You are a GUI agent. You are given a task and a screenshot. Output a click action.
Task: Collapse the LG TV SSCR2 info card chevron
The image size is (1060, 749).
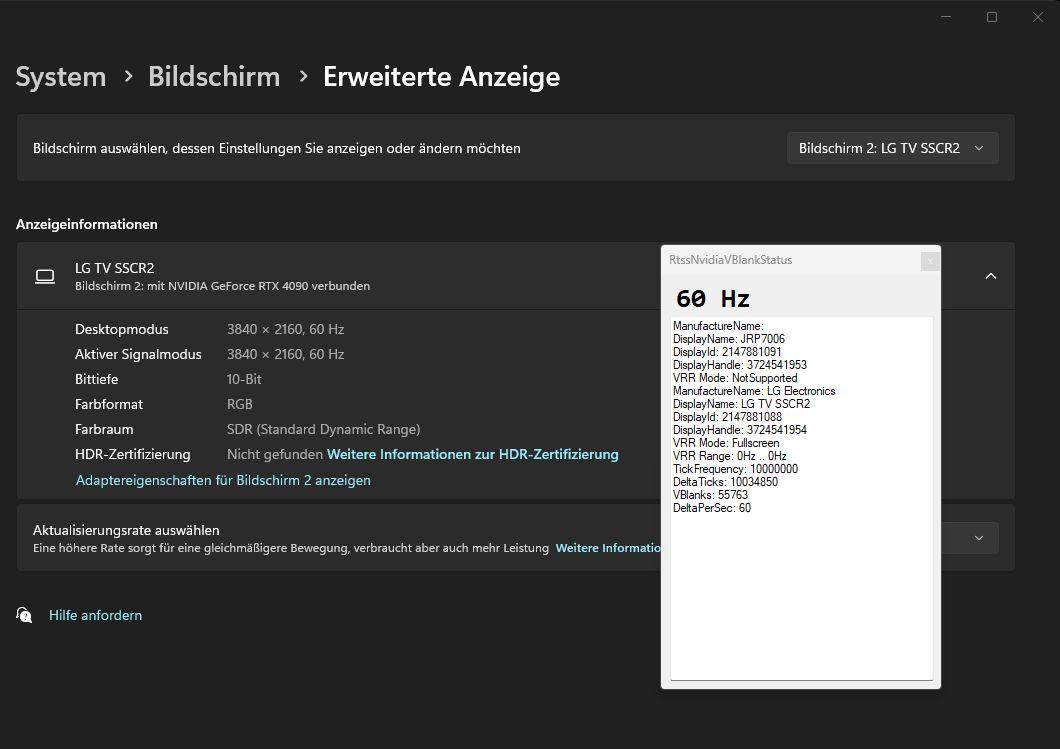[990, 276]
